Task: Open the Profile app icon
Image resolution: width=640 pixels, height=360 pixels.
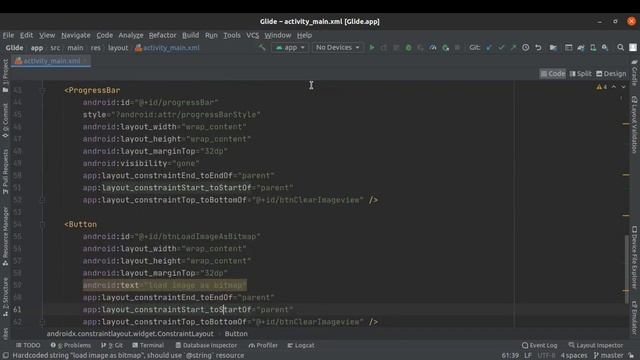Action: point(433,48)
